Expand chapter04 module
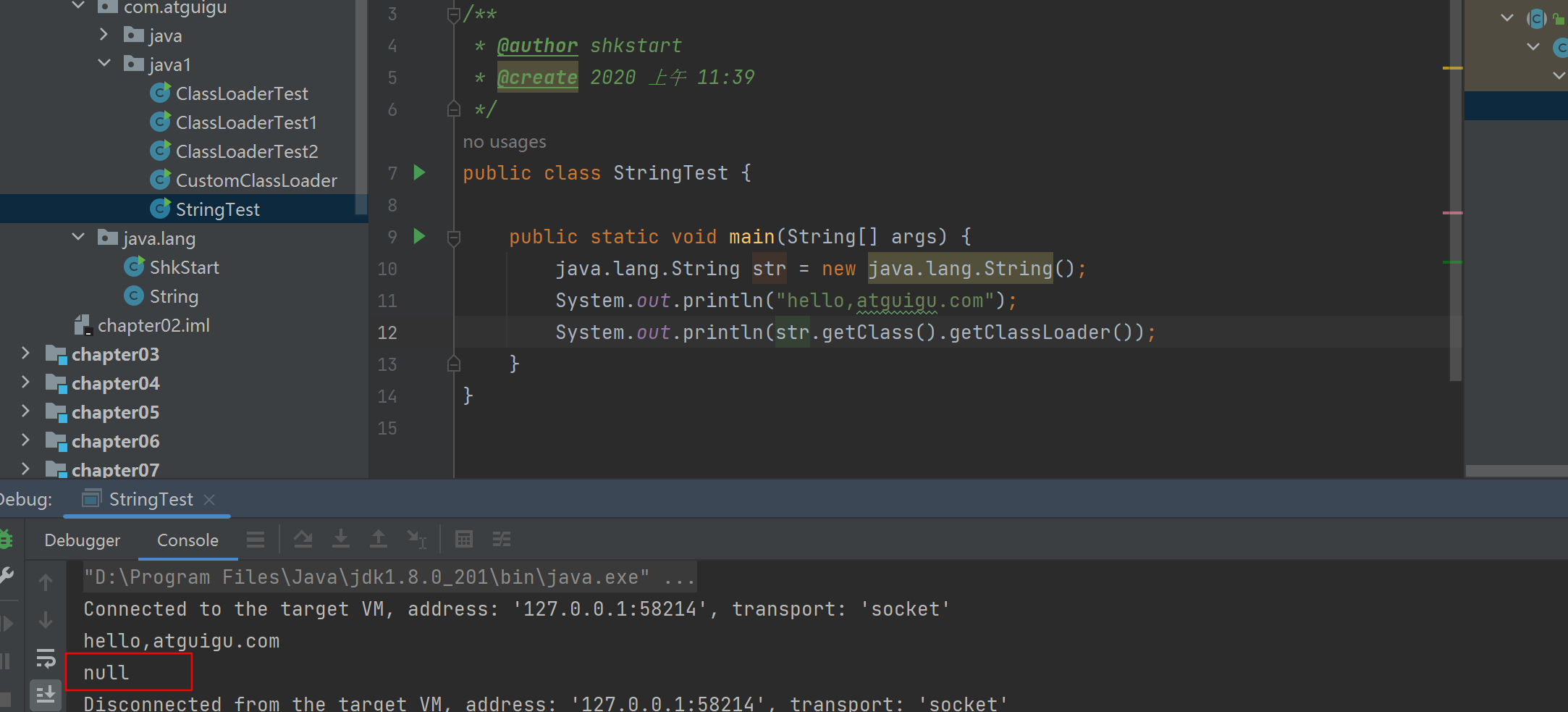This screenshot has width=1568, height=712. coord(25,382)
